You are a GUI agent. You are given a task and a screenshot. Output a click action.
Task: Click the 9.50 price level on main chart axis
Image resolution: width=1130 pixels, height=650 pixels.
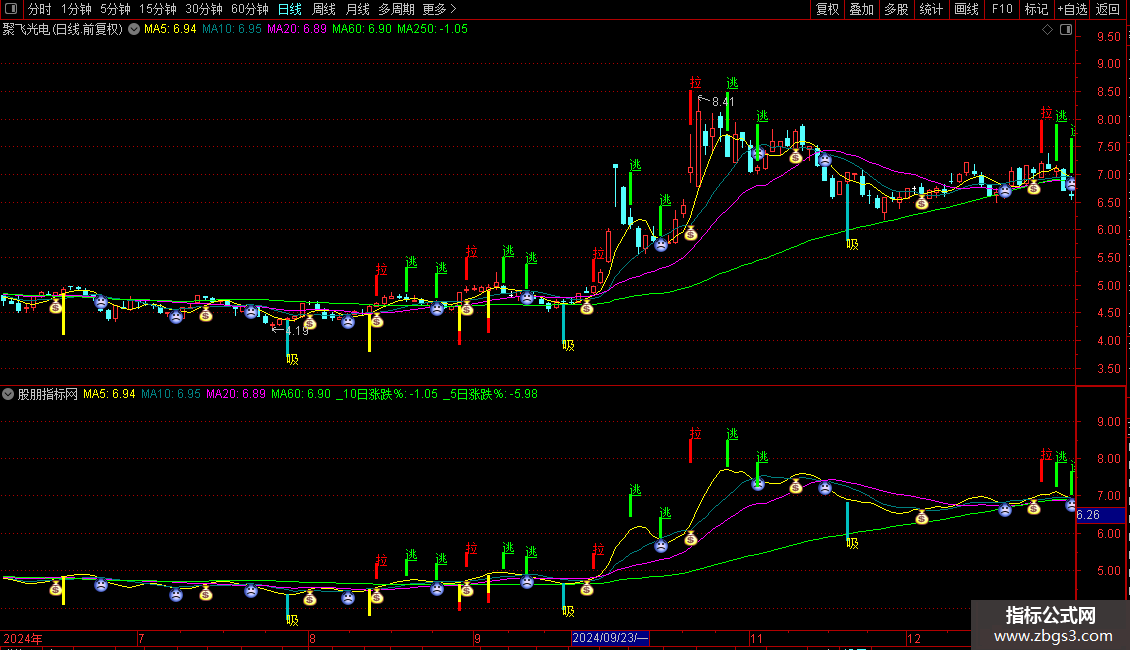1108,37
